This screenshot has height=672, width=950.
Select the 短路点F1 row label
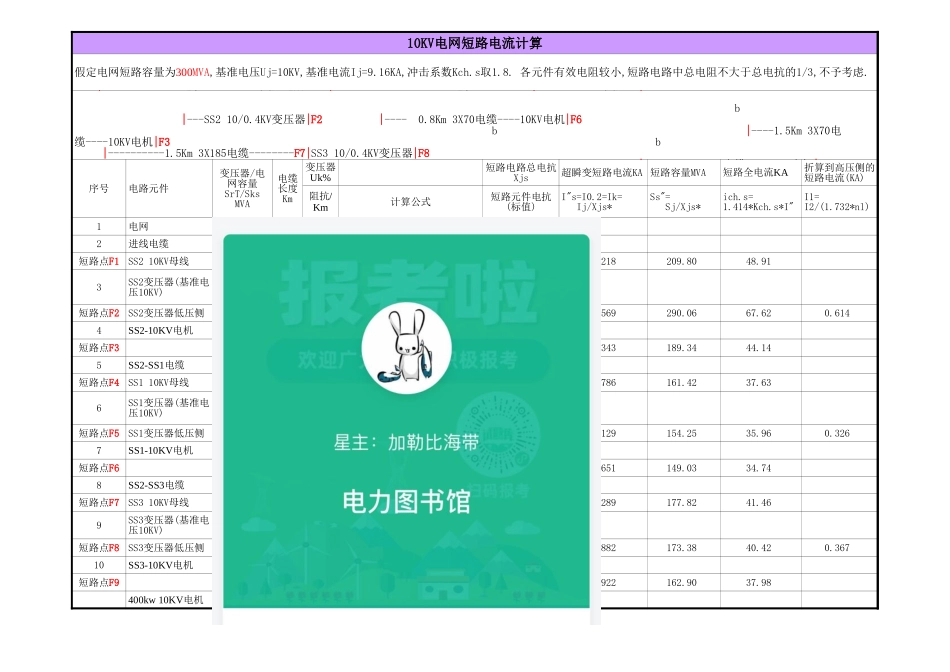click(98, 259)
